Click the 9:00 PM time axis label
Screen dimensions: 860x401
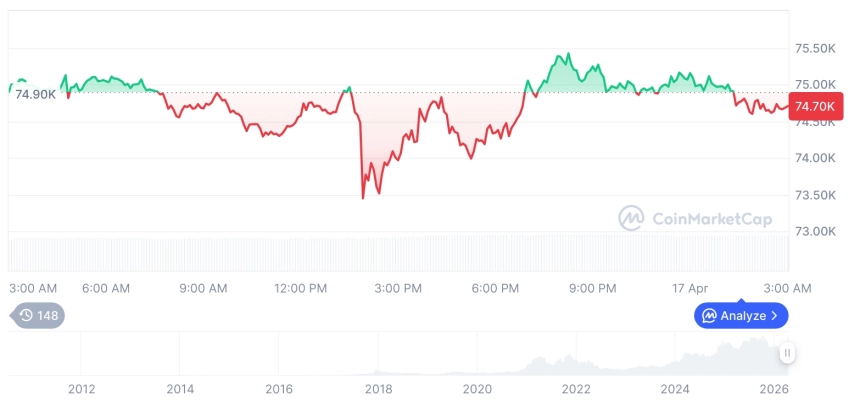593,288
